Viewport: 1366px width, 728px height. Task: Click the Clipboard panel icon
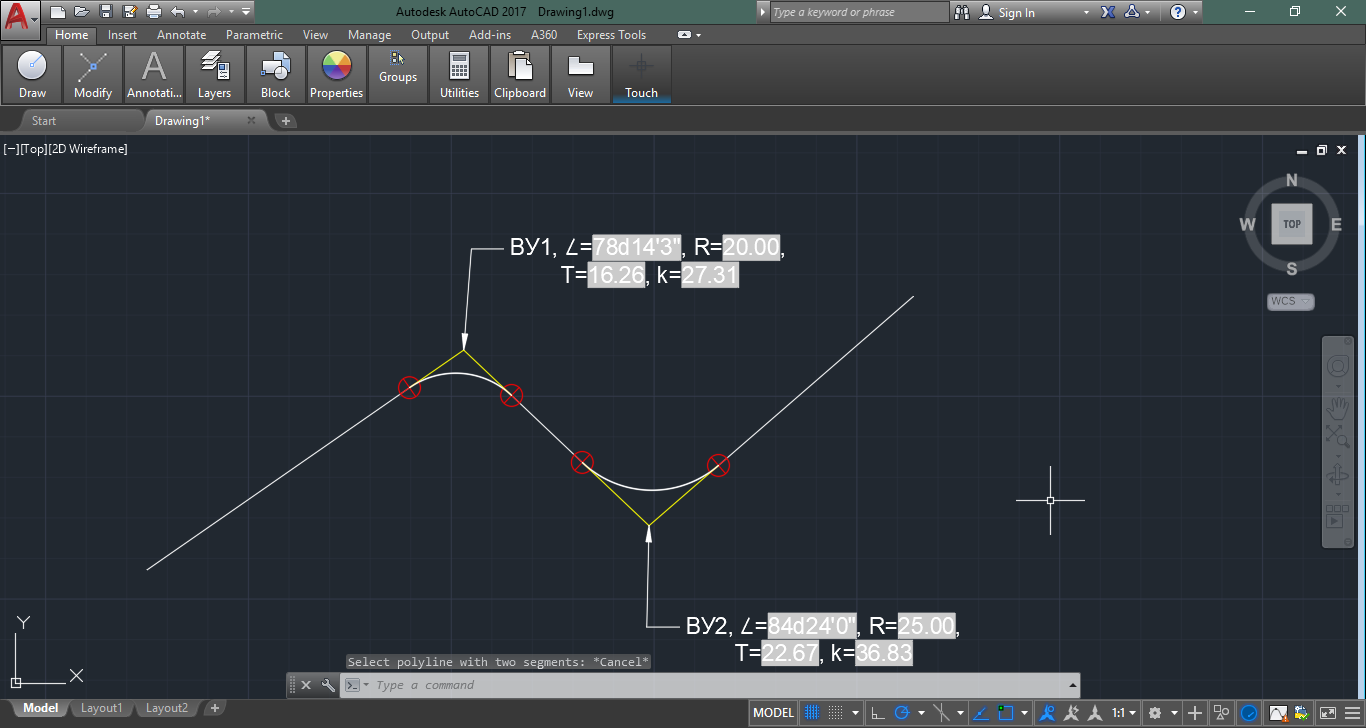[520, 75]
